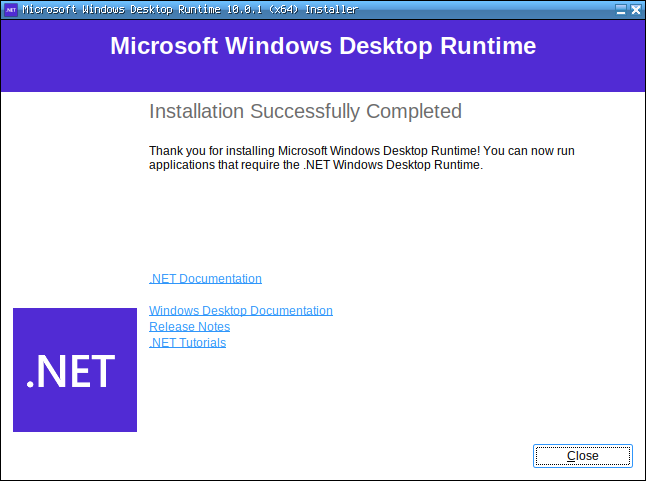The image size is (646, 481).
Task: Click "(x64)" in the window title
Action: [x=281, y=9]
